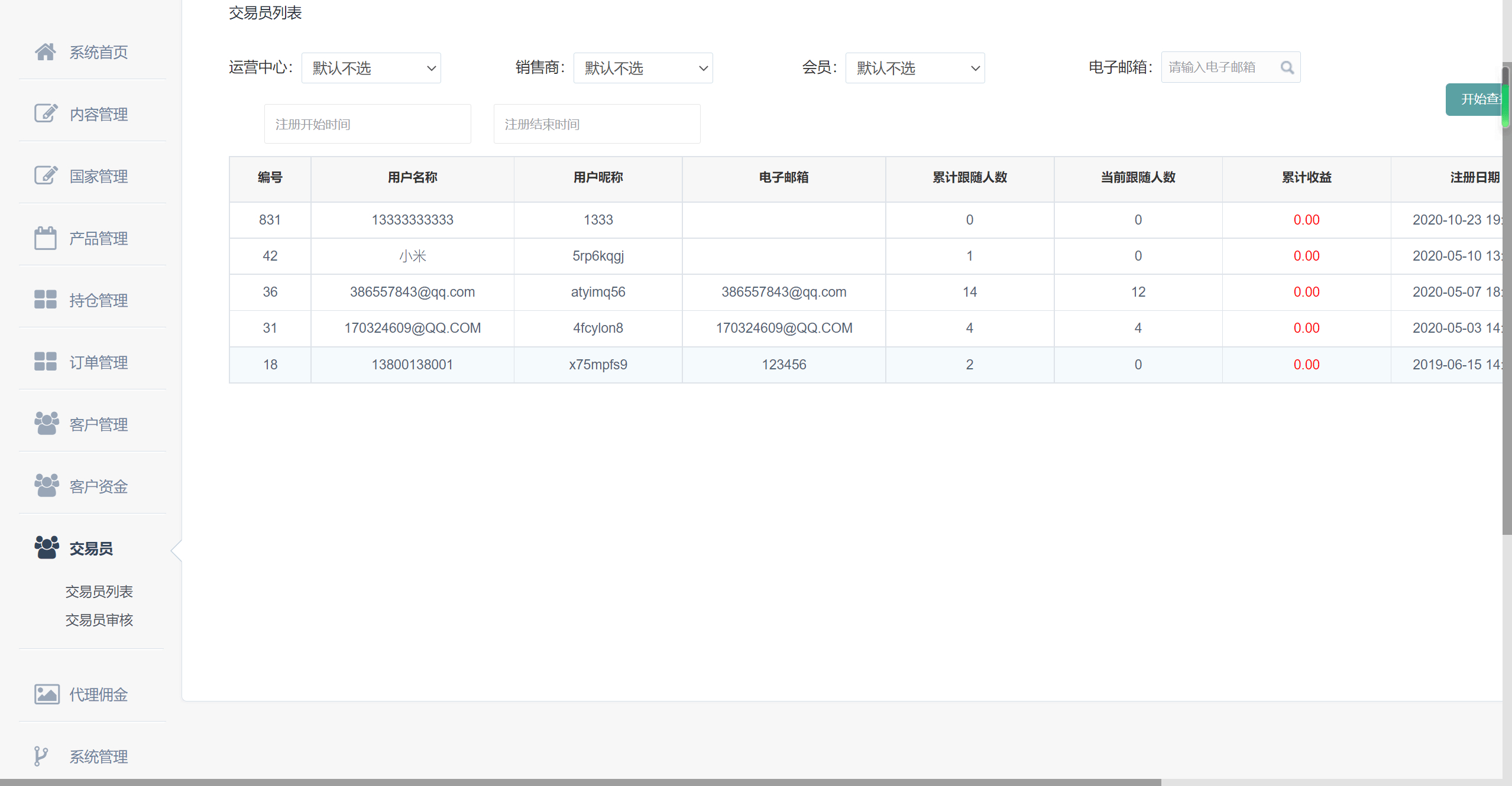Click the 注册结束时间 date field

click(x=597, y=124)
